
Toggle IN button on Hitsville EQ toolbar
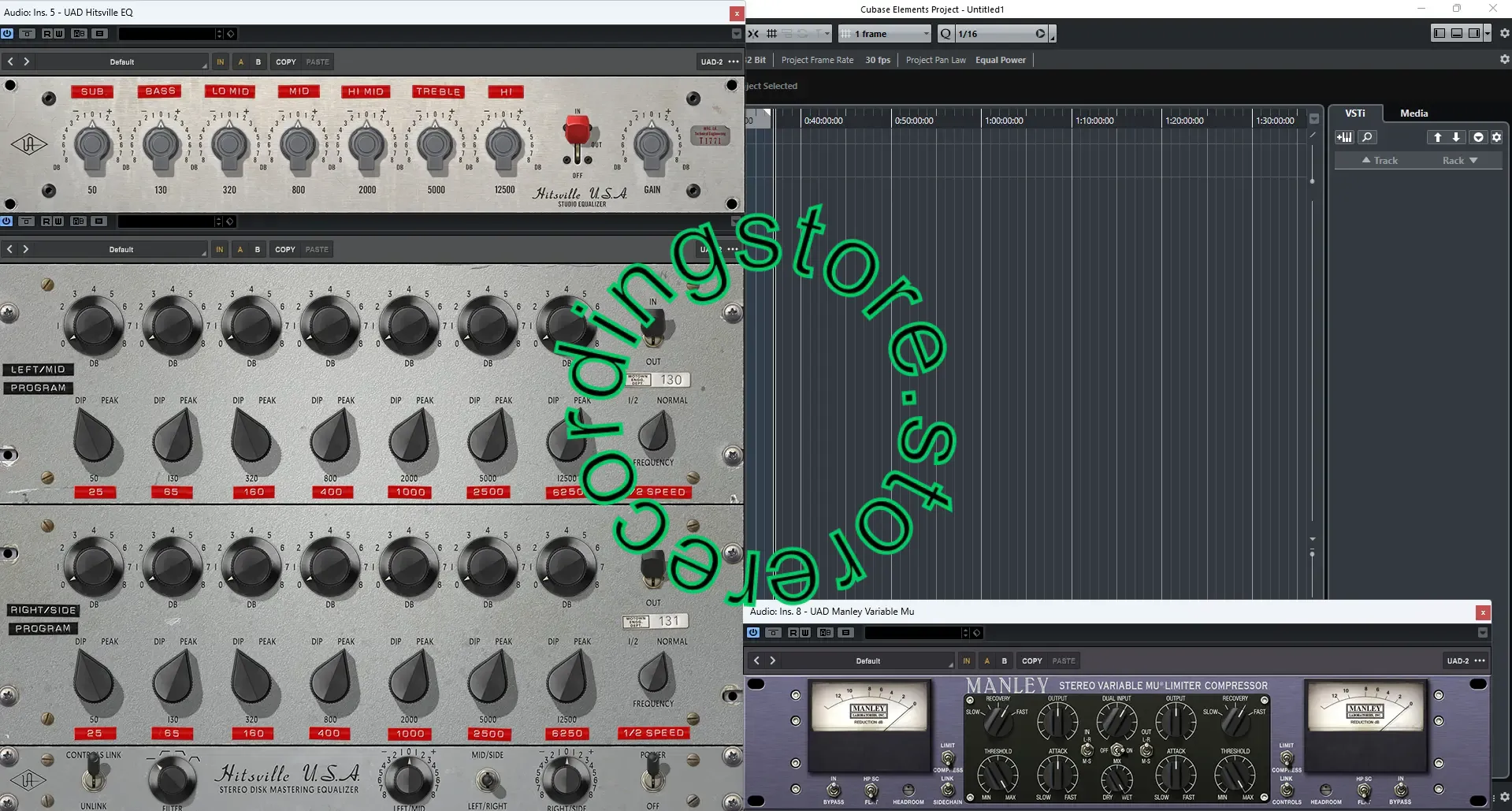pyautogui.click(x=221, y=61)
